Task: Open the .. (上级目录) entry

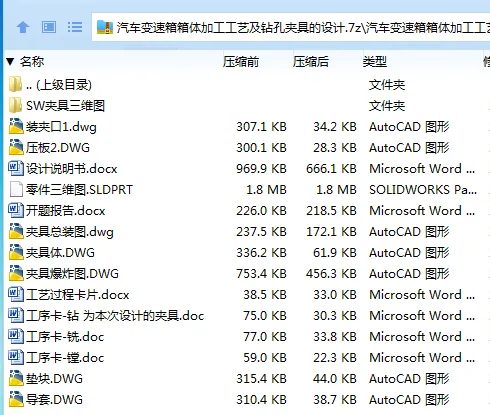Action: [x=59, y=85]
